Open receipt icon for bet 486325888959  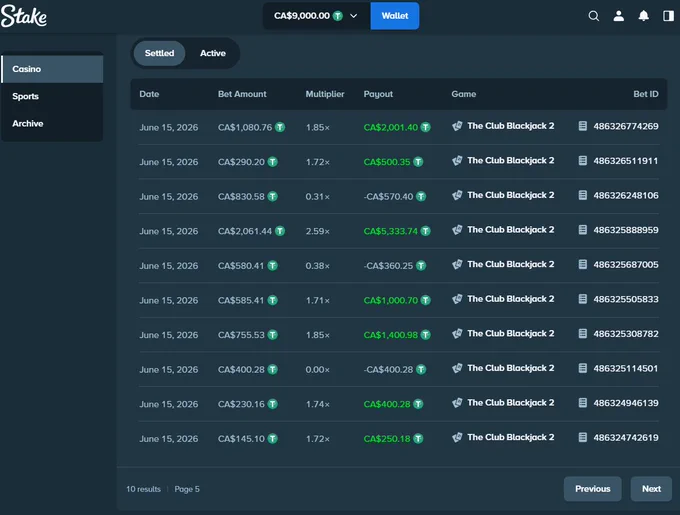583,230
